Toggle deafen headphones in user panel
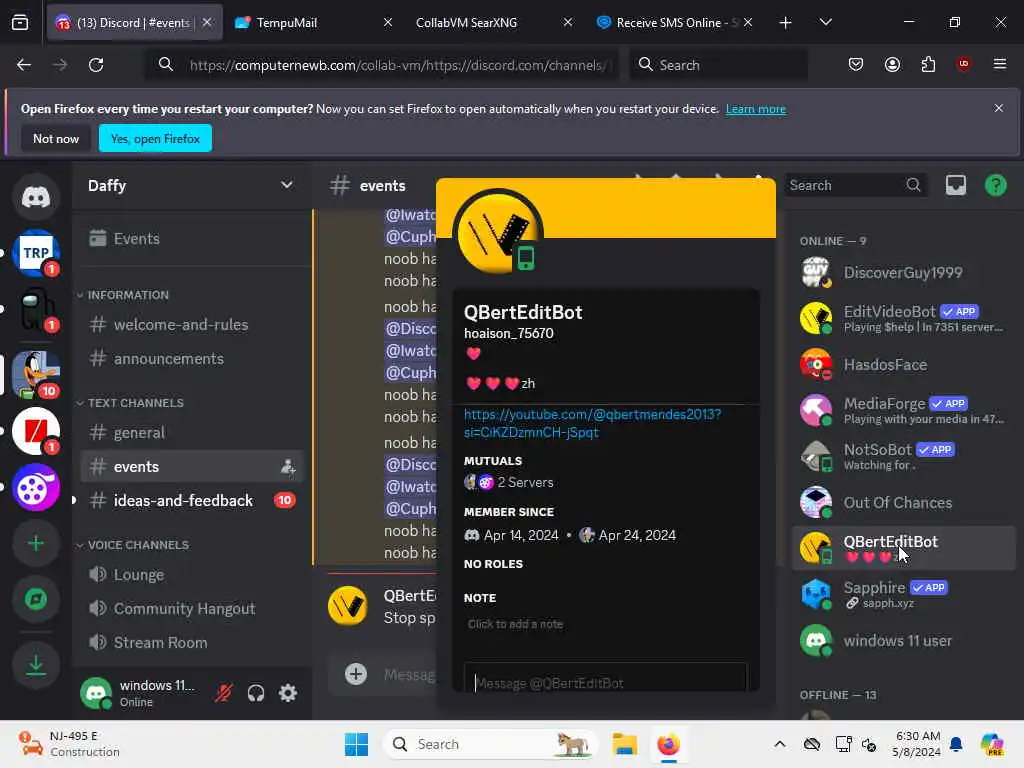Screen dimensions: 1024x768 point(256,693)
